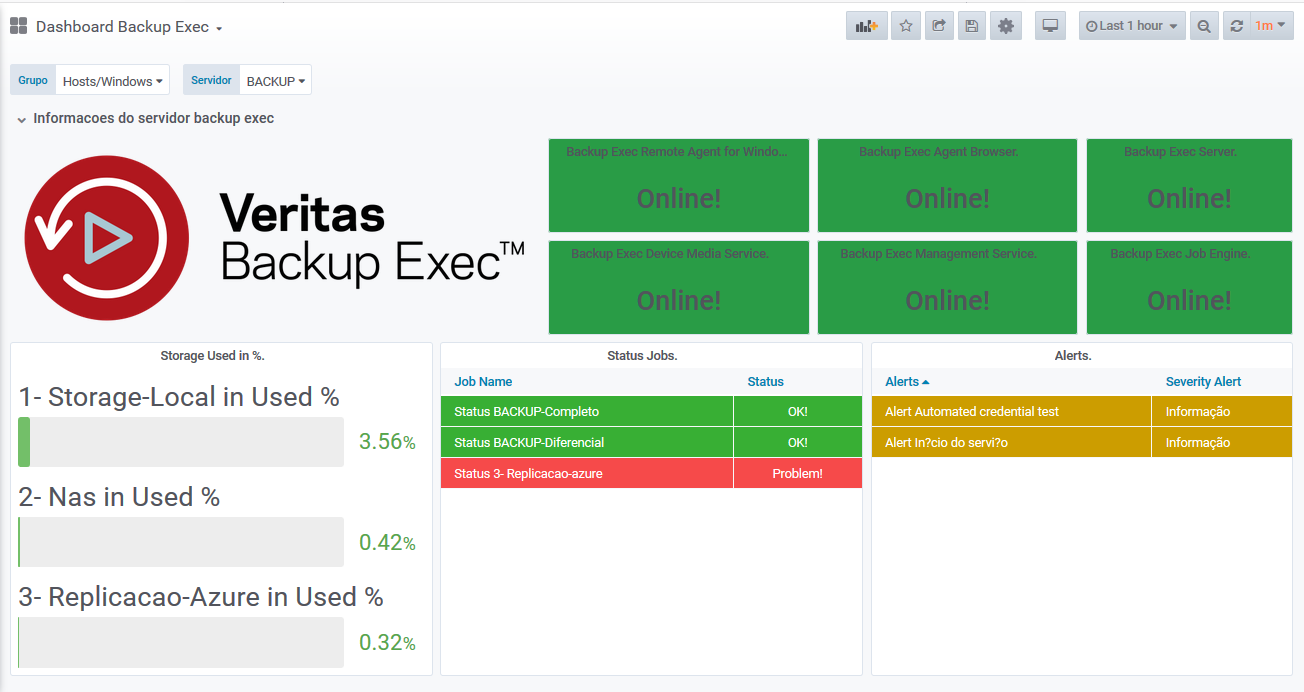This screenshot has height=692, width=1304.
Task: Save the dashboard with disk icon
Action: point(970,26)
